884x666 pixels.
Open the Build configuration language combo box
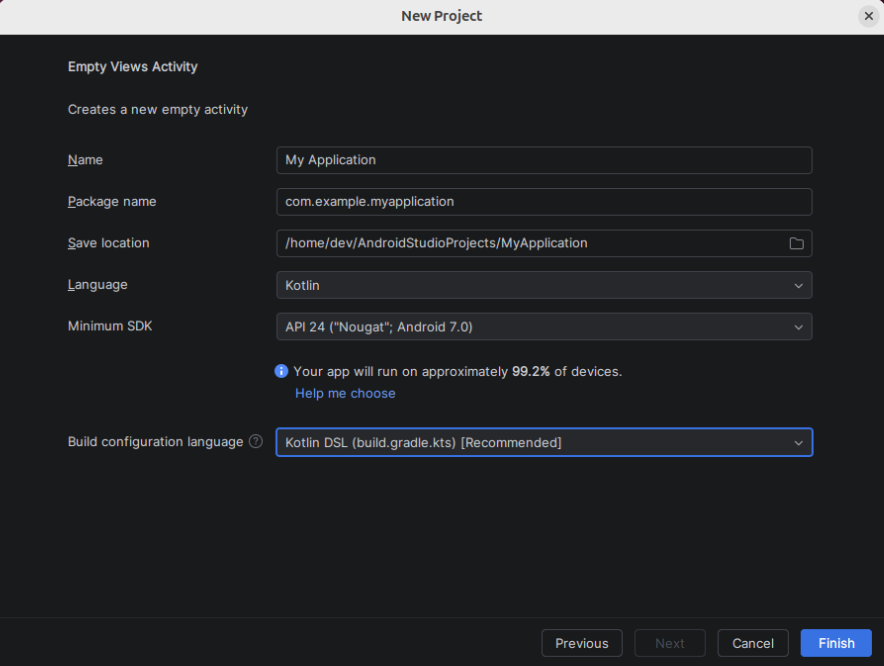(544, 443)
